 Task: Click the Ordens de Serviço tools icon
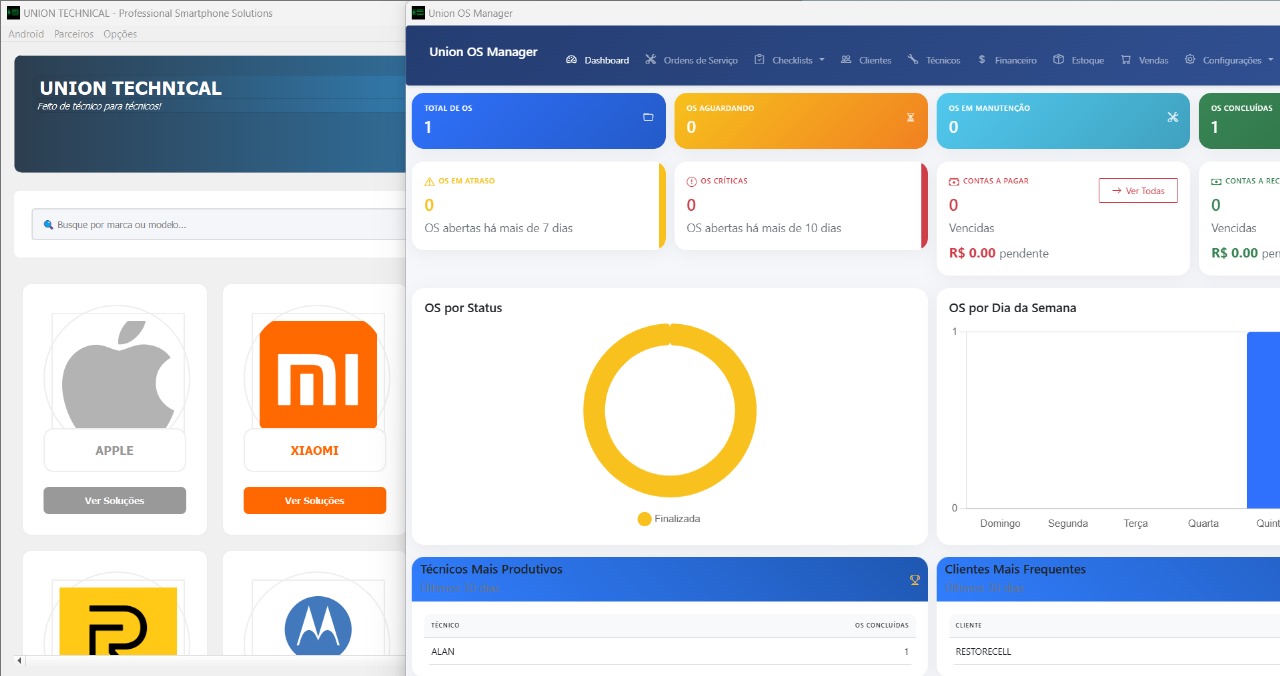[651, 60]
